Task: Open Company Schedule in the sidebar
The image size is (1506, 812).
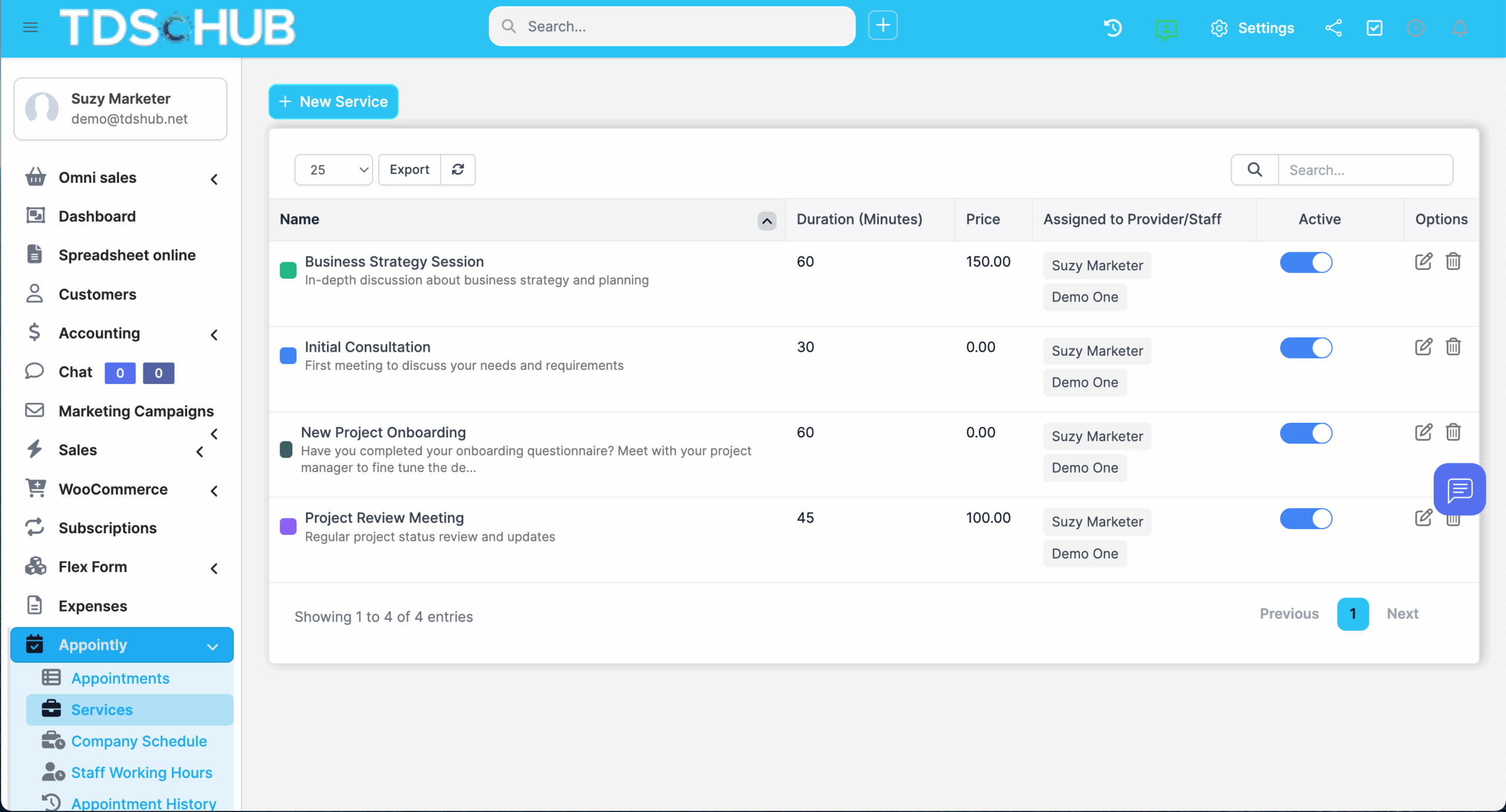Action: tap(139, 741)
